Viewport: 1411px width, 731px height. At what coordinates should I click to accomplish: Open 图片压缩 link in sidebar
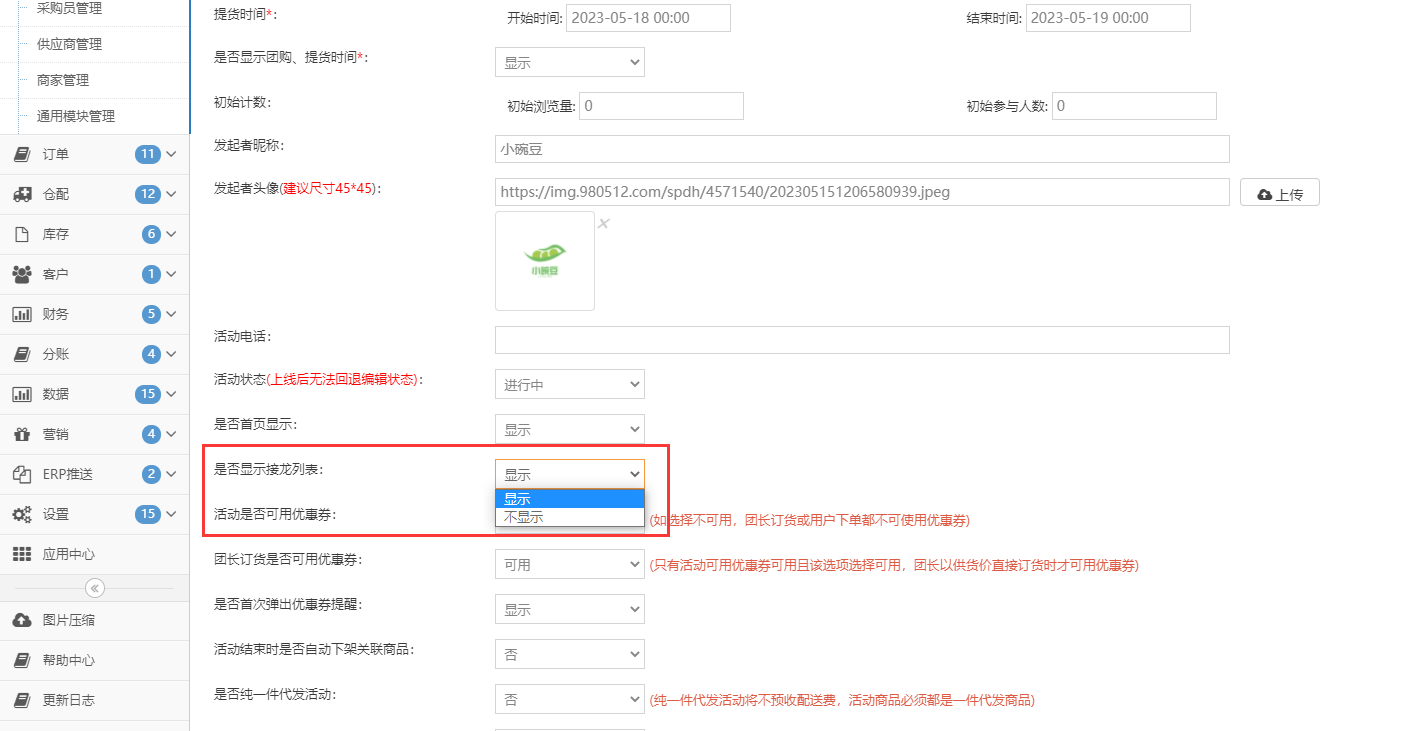point(69,620)
